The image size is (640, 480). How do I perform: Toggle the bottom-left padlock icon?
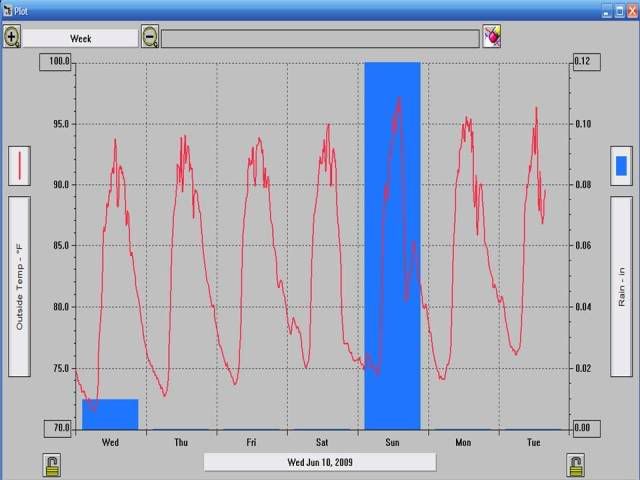click(52, 464)
